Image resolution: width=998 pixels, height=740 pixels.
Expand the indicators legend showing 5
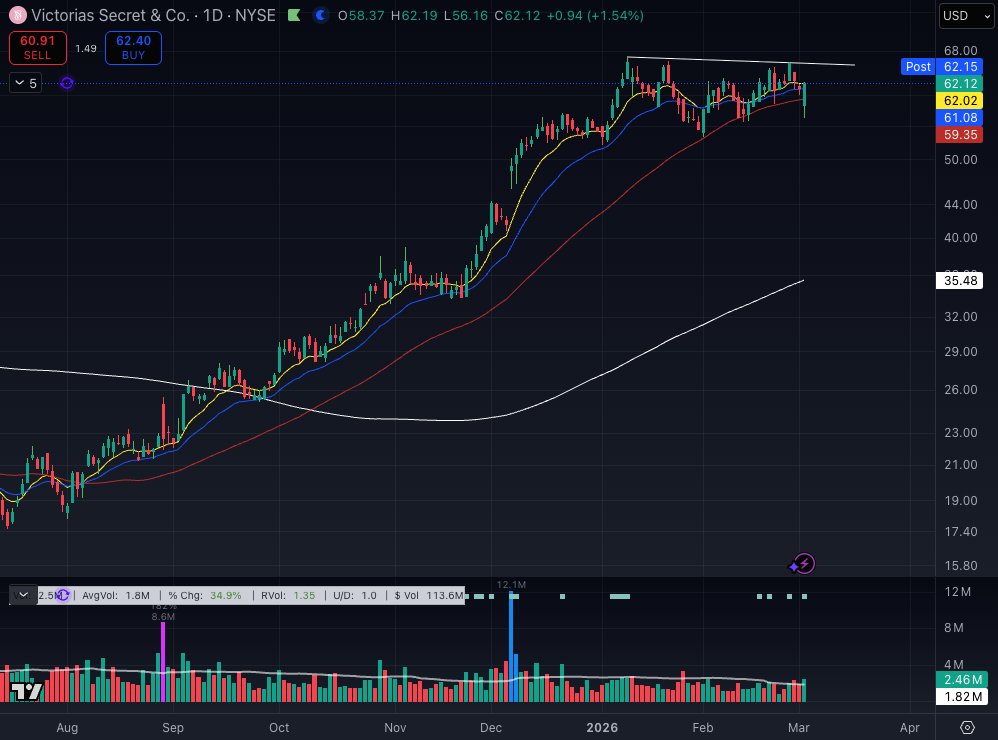25,83
